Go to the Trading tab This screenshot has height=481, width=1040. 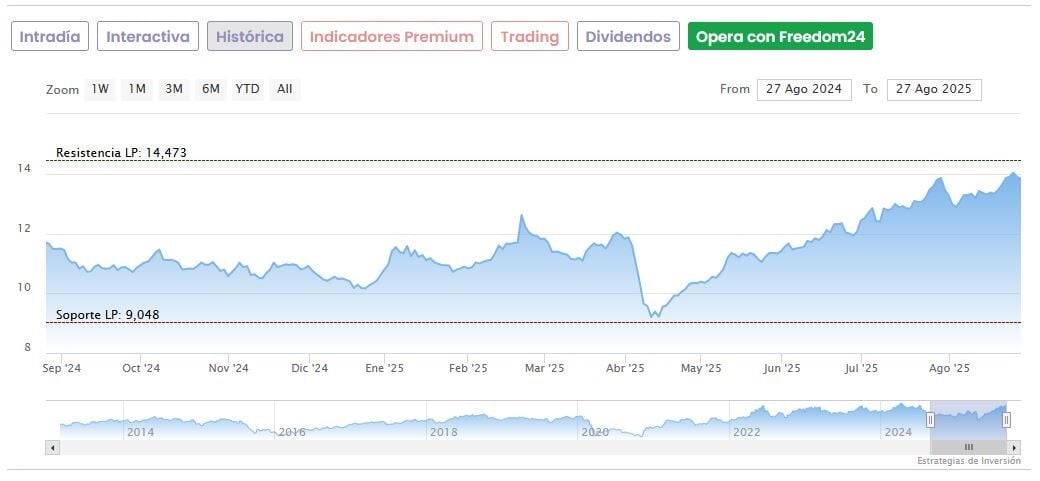point(530,37)
